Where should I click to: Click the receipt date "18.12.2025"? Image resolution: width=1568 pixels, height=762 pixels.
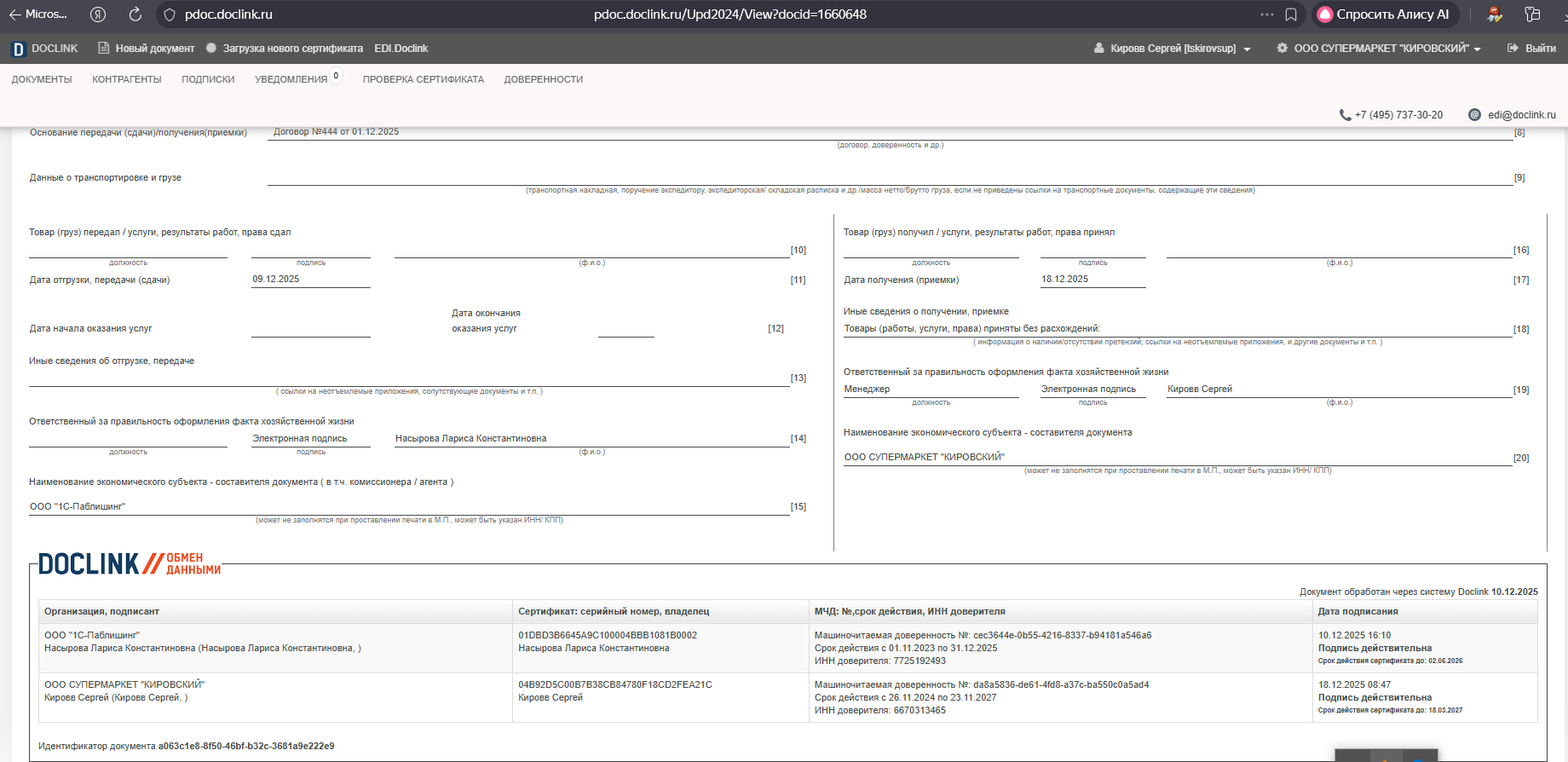click(x=1065, y=280)
